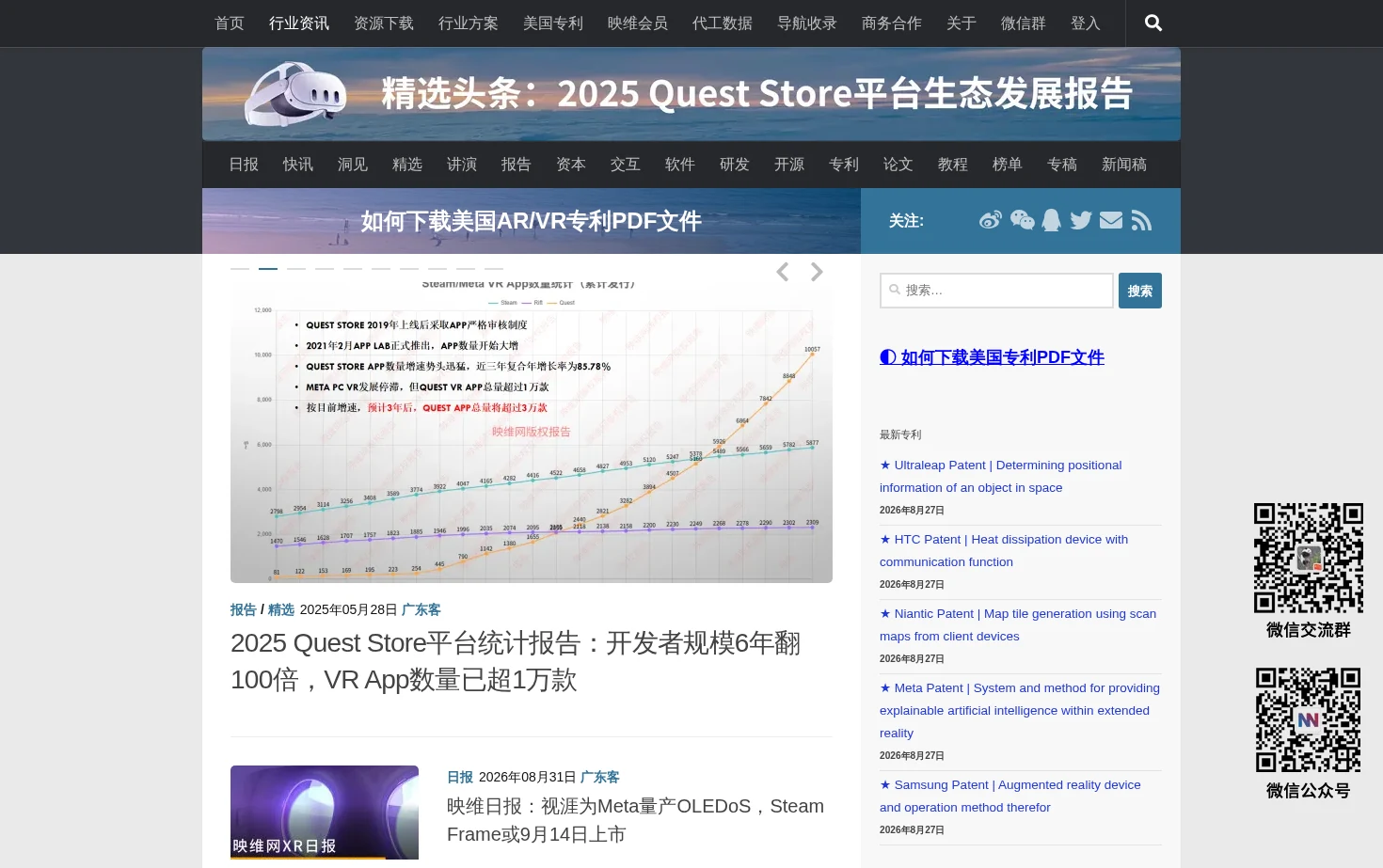Screen dimensions: 1383x868
Task: Select the first carousel indicator dash
Action: pyautogui.click(x=240, y=268)
